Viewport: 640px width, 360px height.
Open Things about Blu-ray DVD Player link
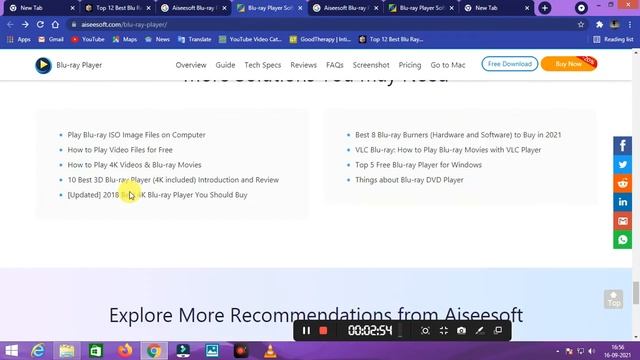(x=409, y=180)
